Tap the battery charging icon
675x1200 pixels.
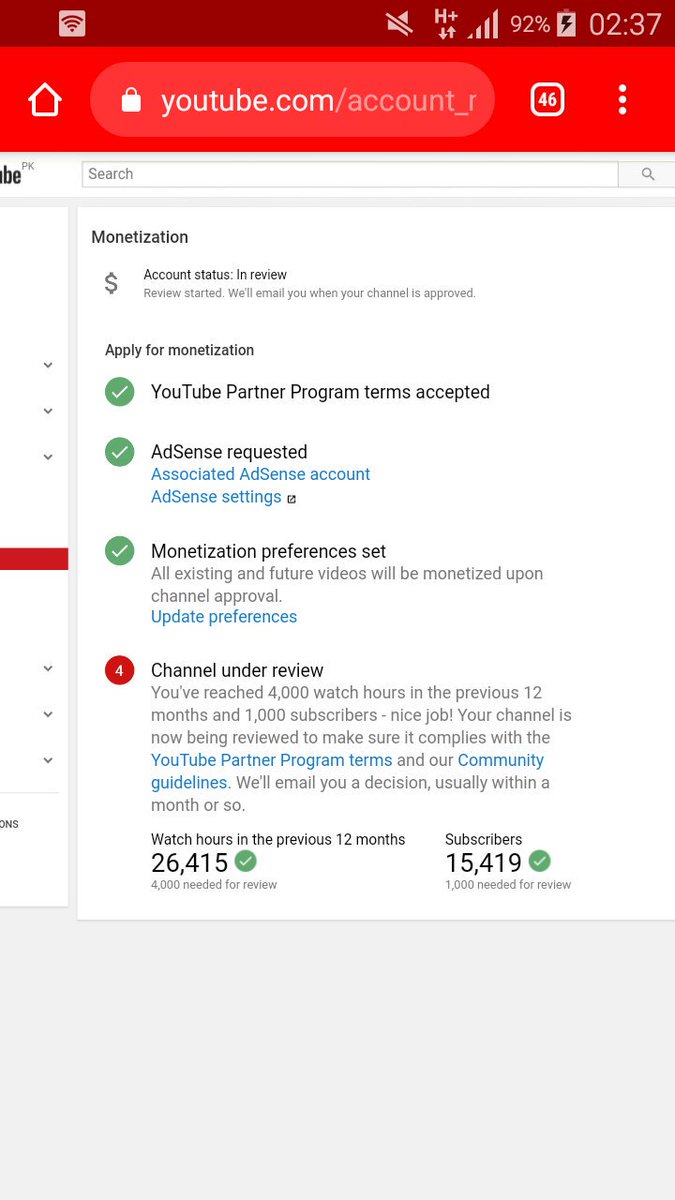click(567, 23)
